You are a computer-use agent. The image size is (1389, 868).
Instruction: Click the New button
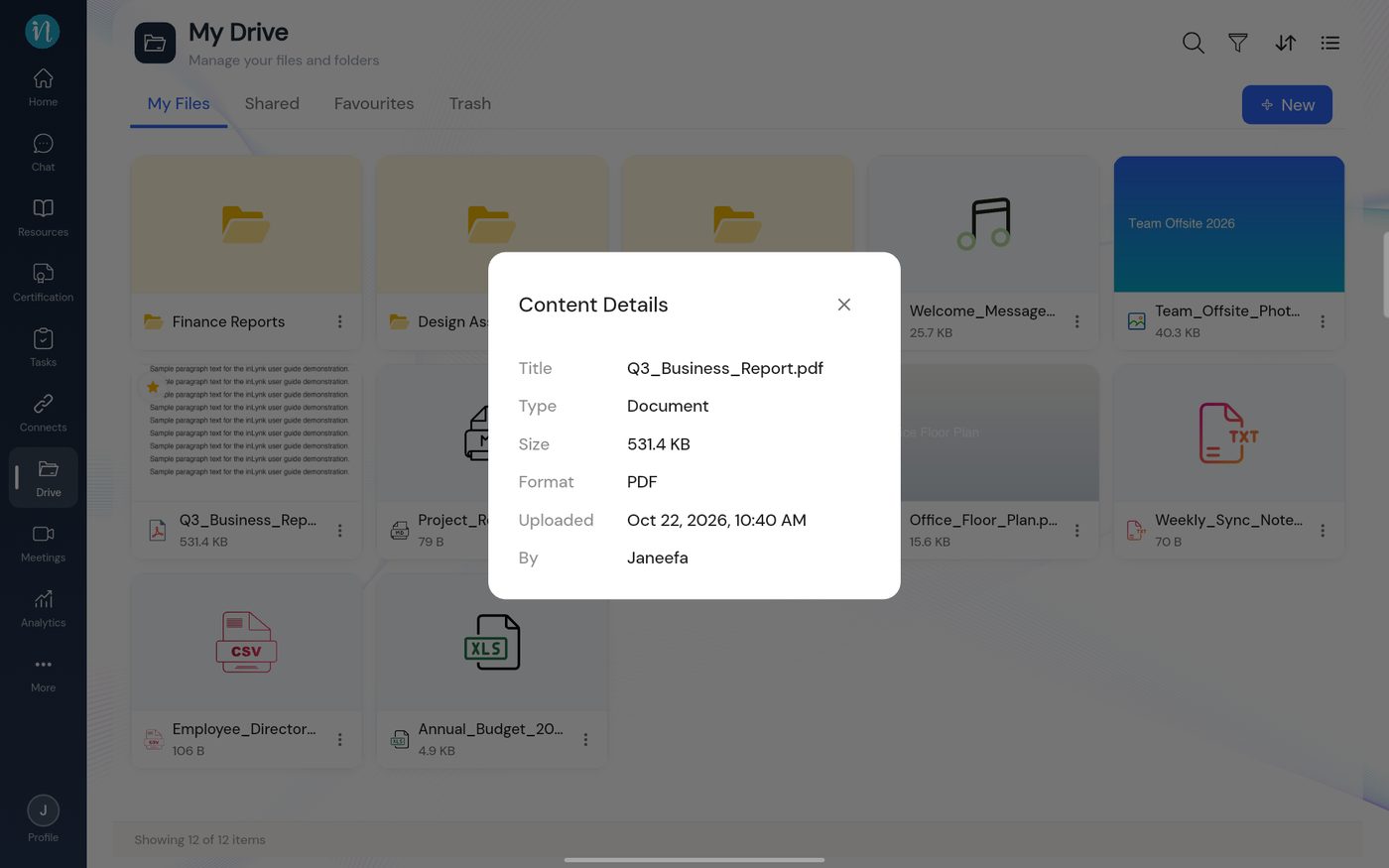[x=1287, y=105]
